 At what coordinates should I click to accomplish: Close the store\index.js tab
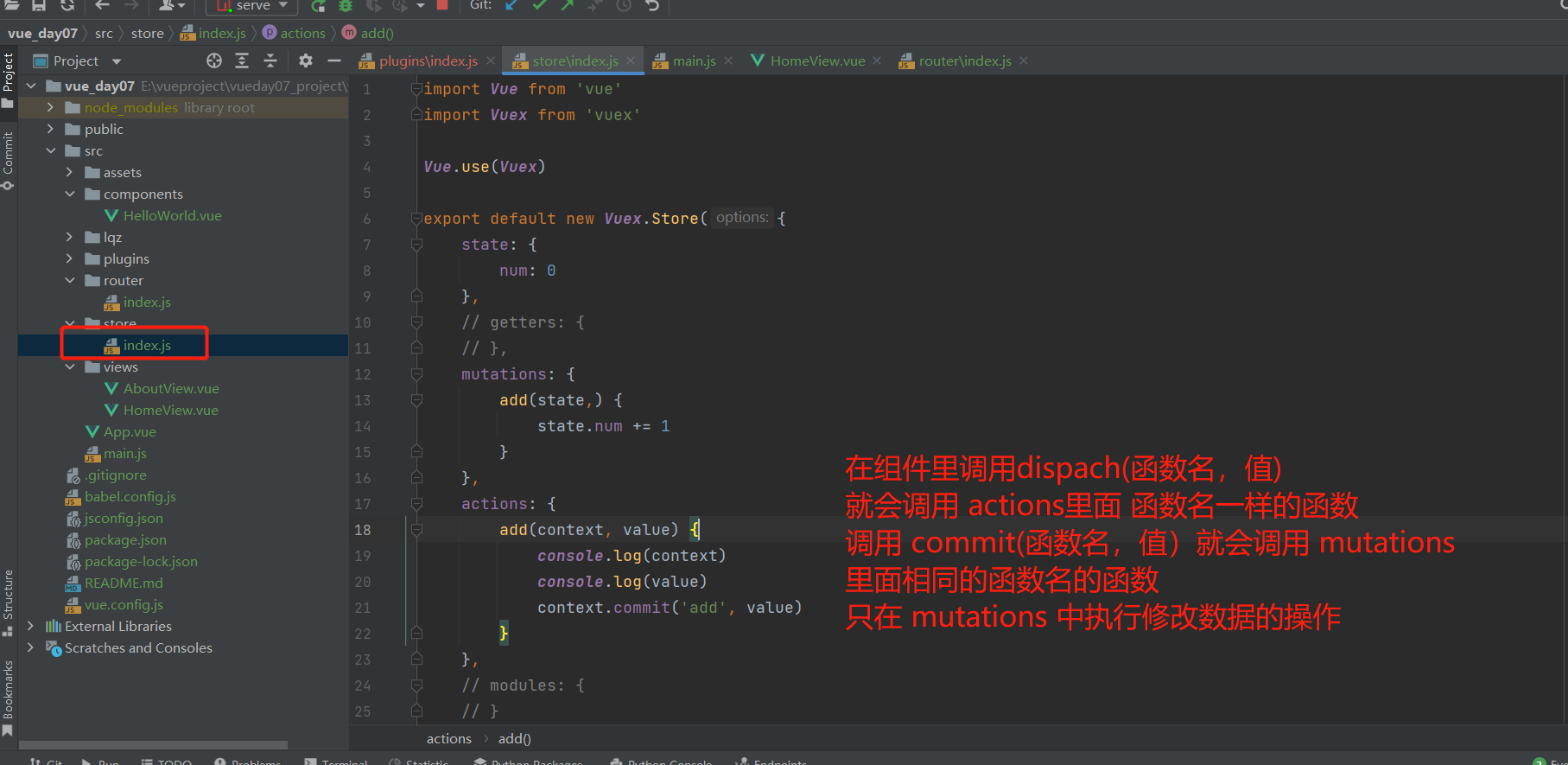631,61
